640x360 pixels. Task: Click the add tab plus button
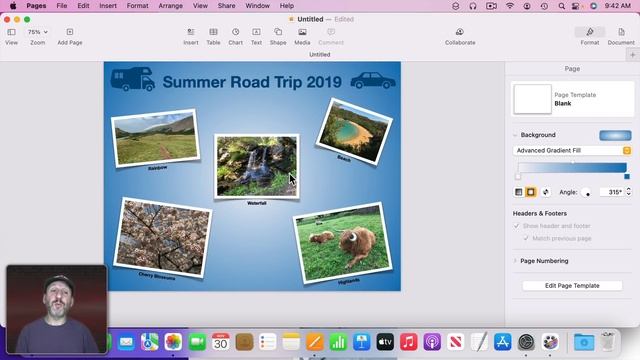(x=633, y=55)
